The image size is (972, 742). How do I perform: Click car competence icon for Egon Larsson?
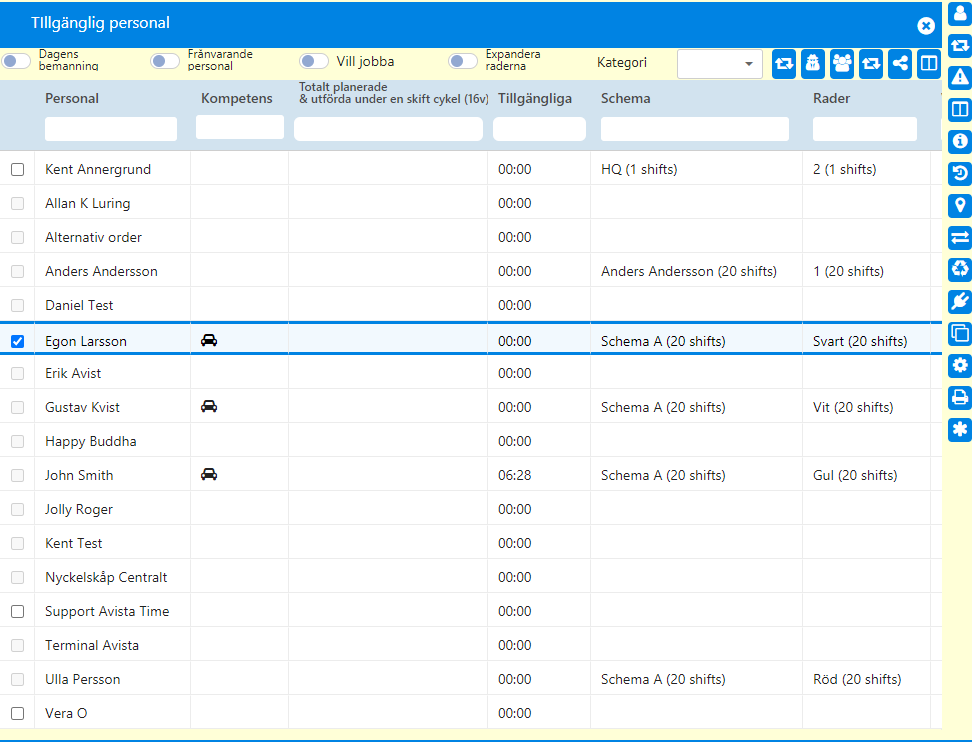coord(209,340)
